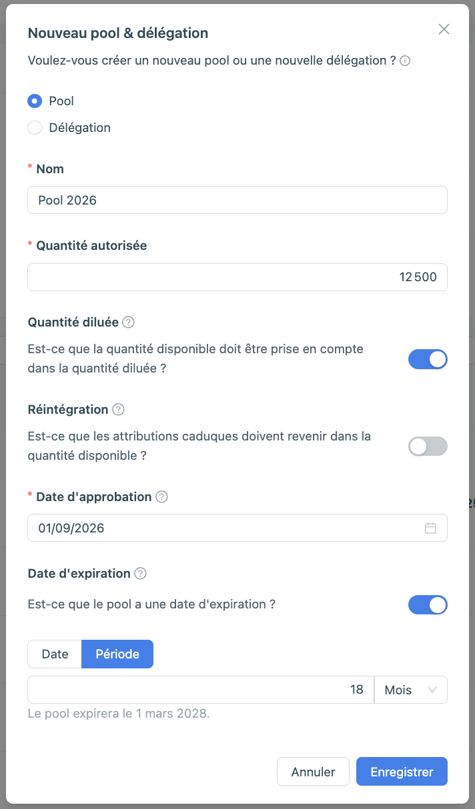
Task: Select the Période tab
Action: pos(118,654)
